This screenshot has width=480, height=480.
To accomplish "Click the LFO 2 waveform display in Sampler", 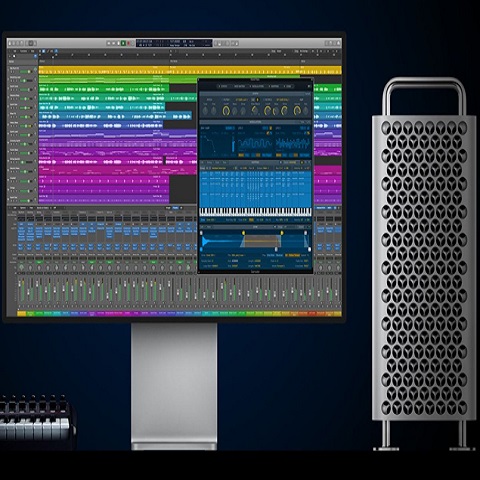I will point(292,144).
